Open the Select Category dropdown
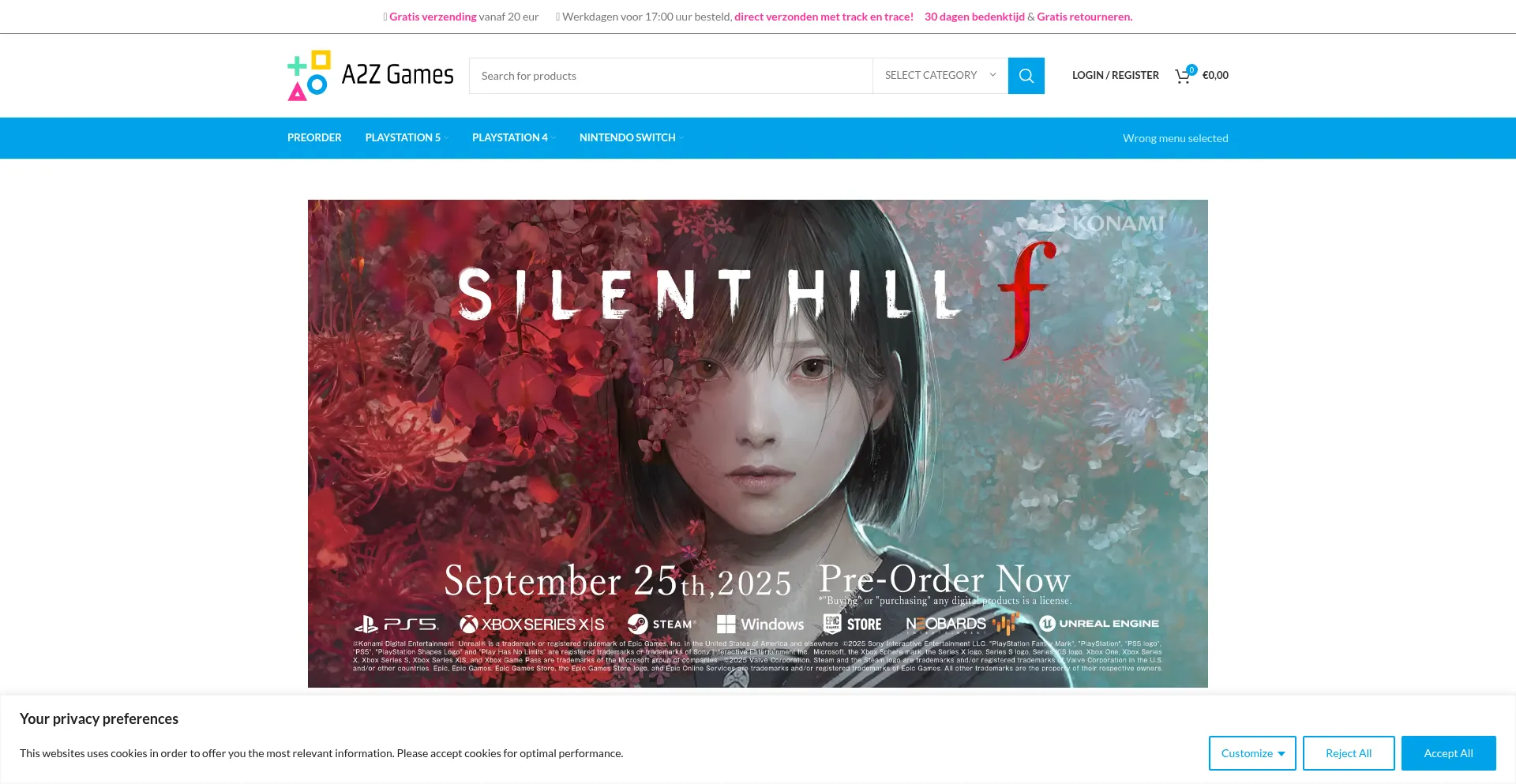Image resolution: width=1516 pixels, height=784 pixels. point(940,76)
